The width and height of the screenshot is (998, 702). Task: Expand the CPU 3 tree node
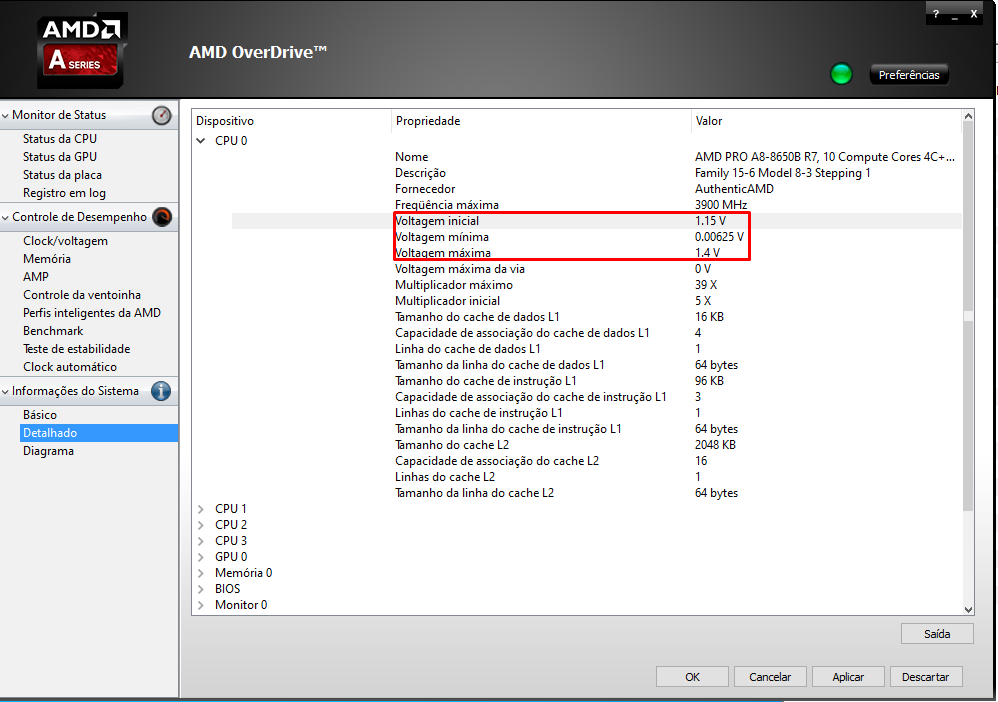[x=201, y=541]
